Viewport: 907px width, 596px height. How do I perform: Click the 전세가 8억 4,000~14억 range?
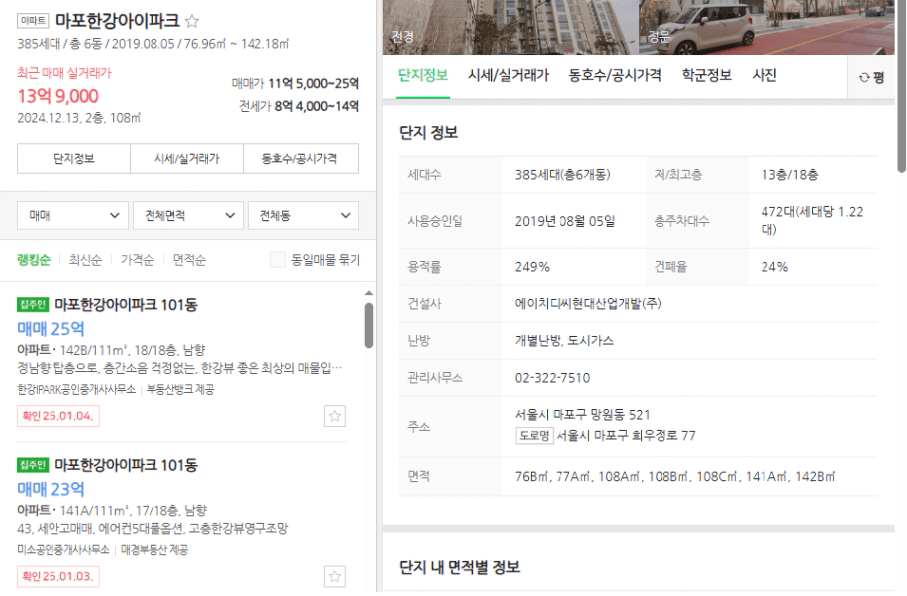pyautogui.click(x=299, y=106)
